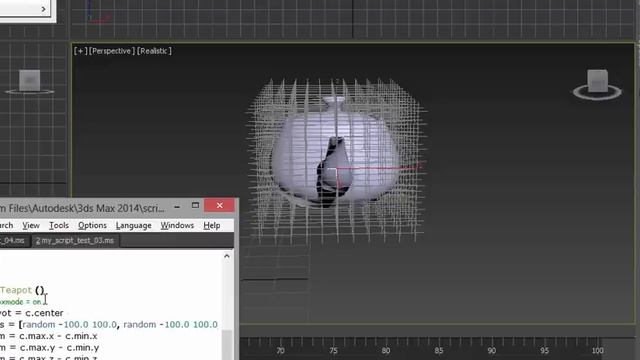640x360 pixels.
Task: Click the script editor vertical scrollbar thumb
Action: coord(227,345)
